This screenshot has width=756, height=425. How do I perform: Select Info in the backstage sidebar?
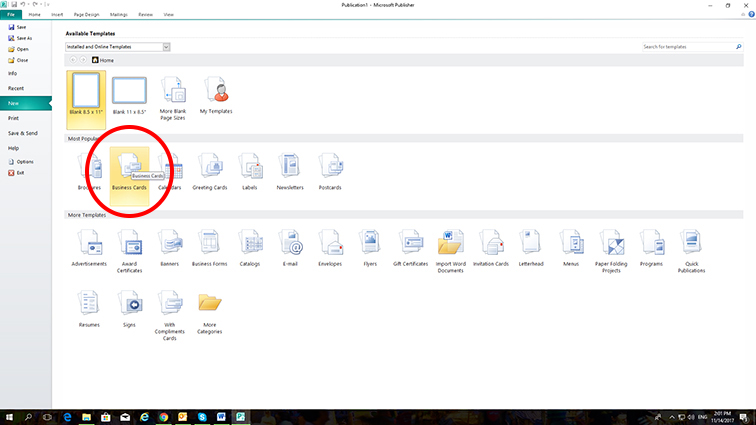[x=13, y=73]
